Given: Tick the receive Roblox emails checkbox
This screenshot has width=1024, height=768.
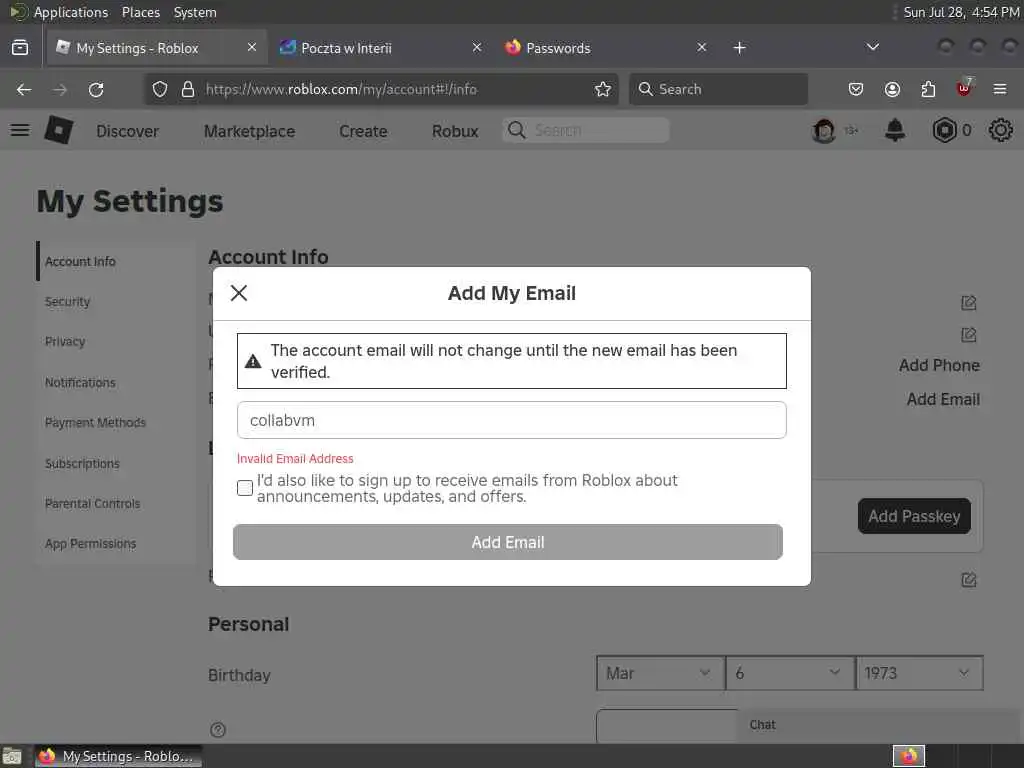Looking at the screenshot, I should click(x=245, y=488).
